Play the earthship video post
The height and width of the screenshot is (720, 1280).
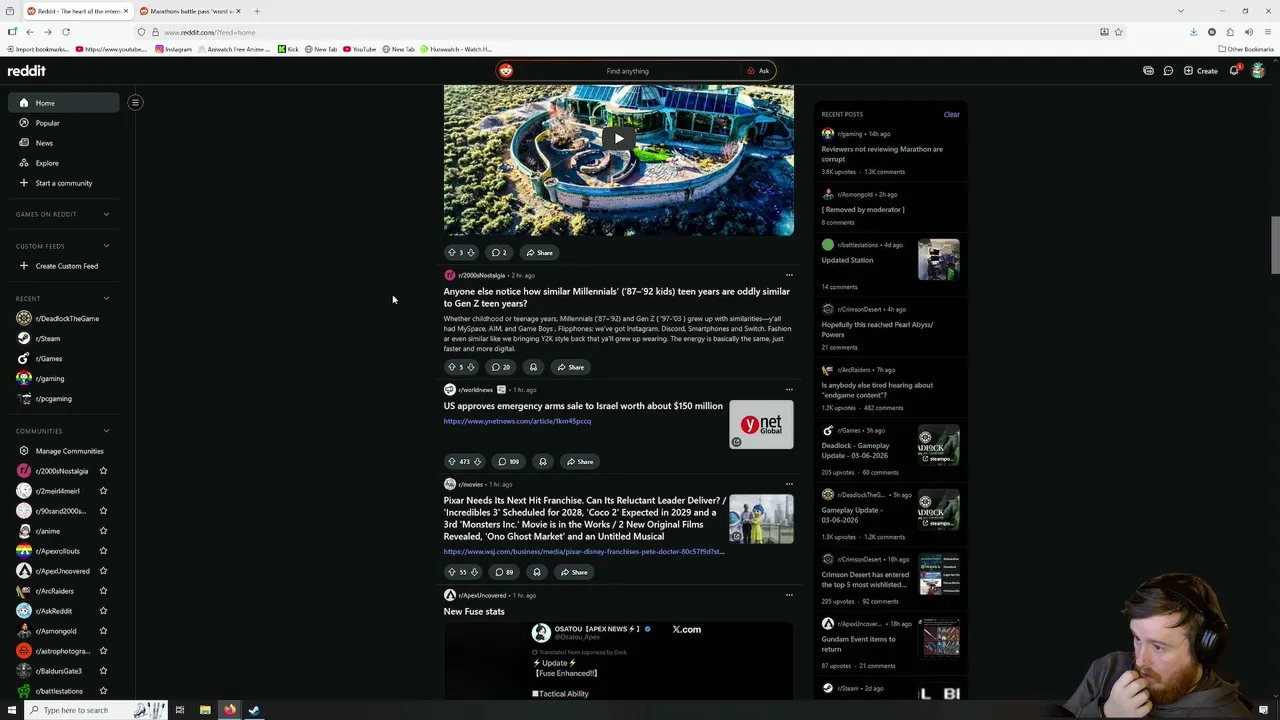coord(618,139)
